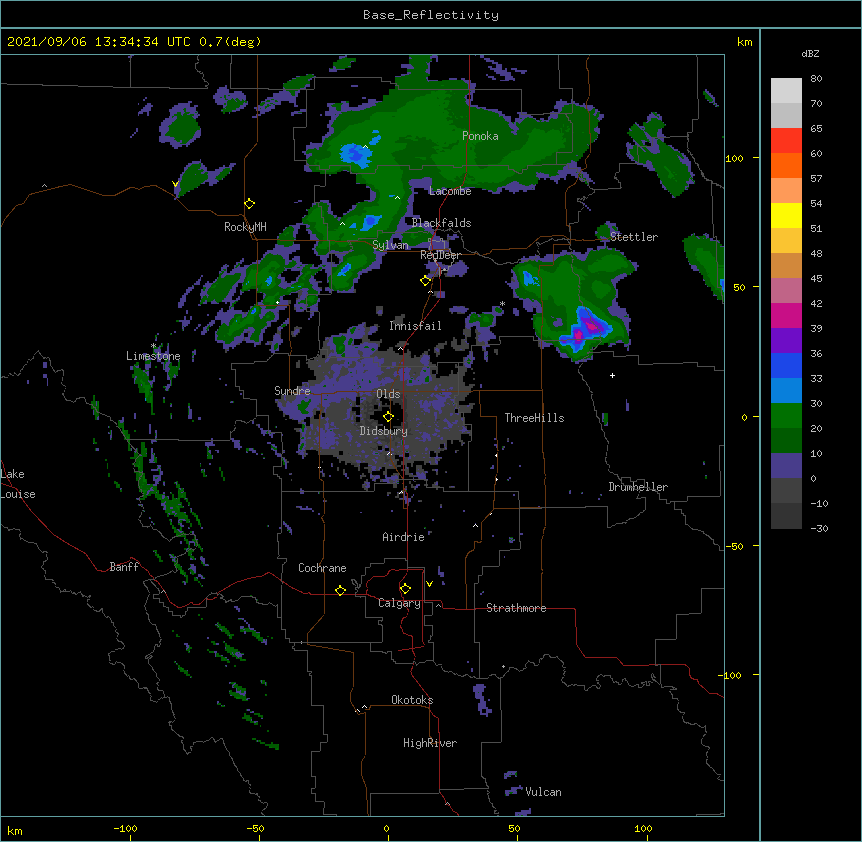This screenshot has width=862, height=842.
Task: Click the Calgary city label
Action: point(400,603)
